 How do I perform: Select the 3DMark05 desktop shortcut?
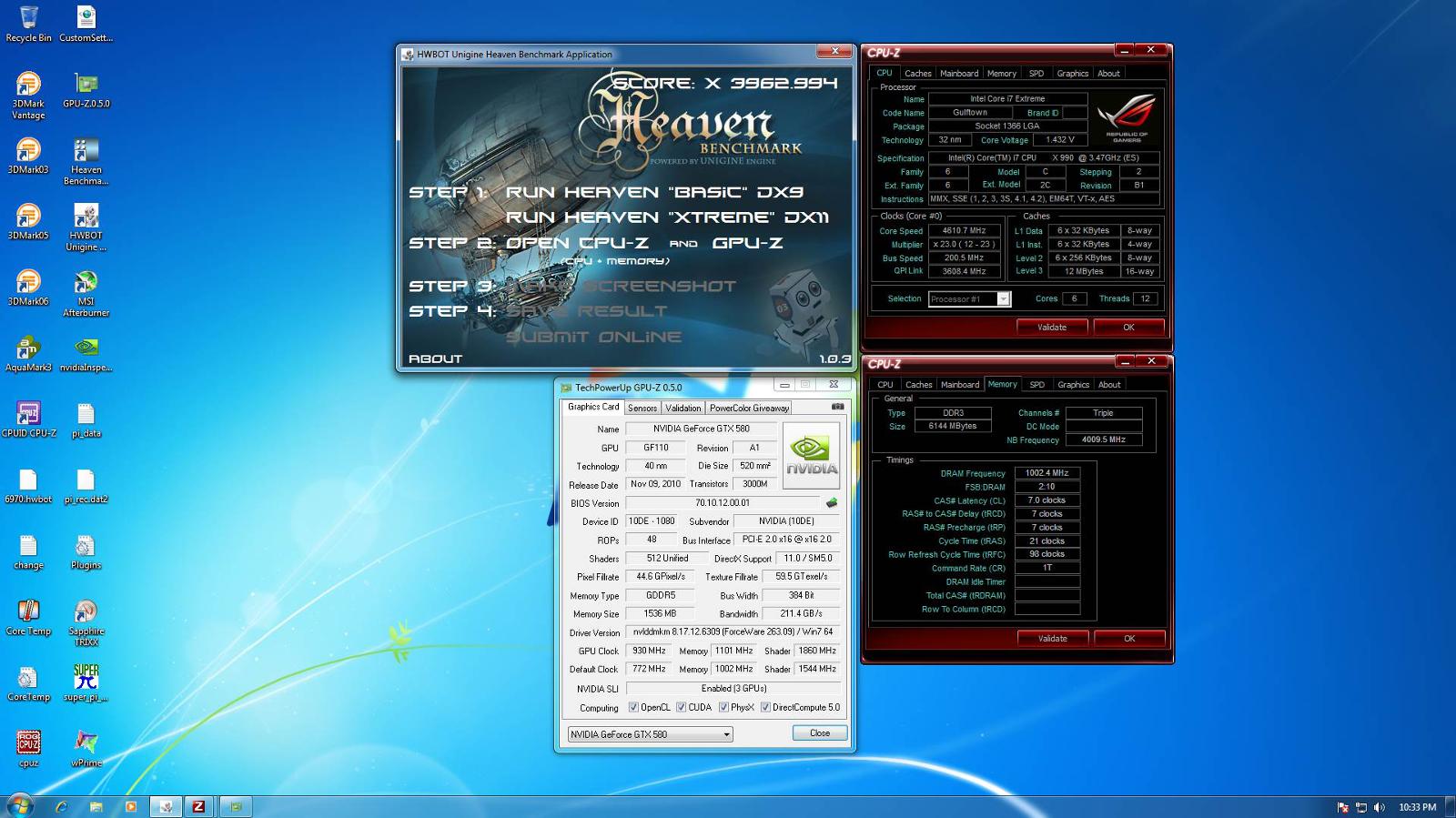coord(28,221)
